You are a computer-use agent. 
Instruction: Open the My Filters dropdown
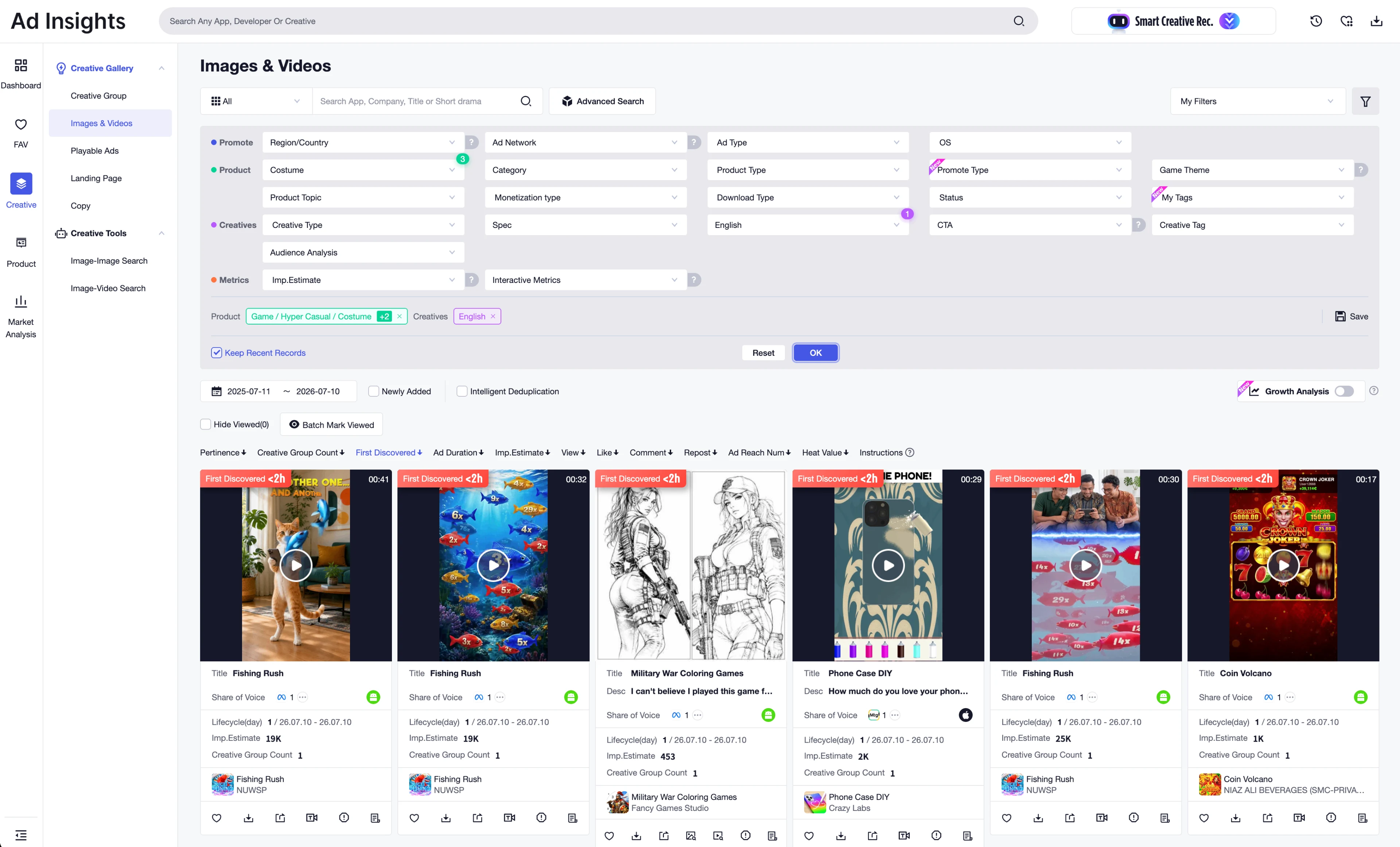click(x=1257, y=101)
